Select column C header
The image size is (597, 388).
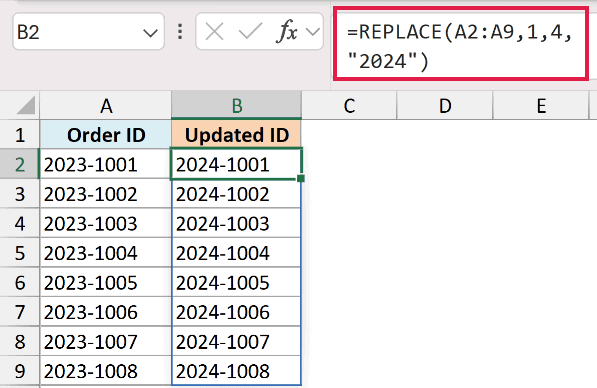pos(349,105)
